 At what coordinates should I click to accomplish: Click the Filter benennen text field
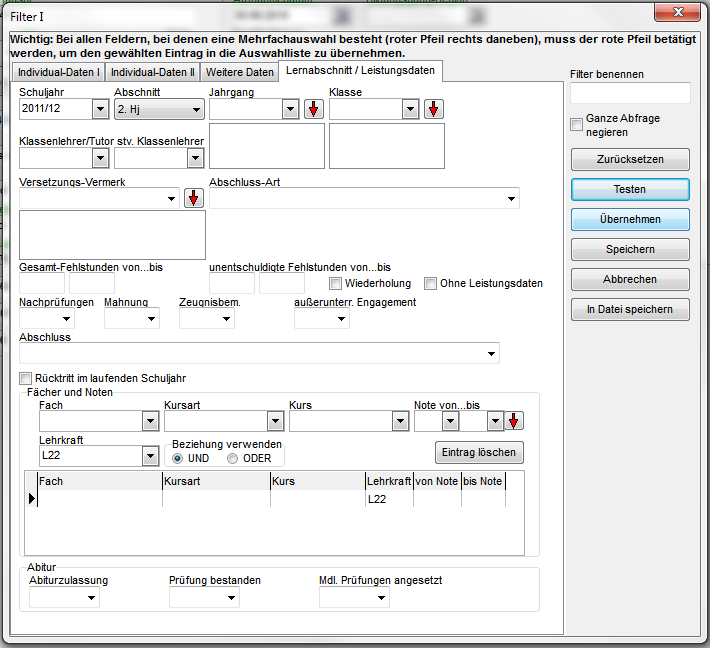630,93
